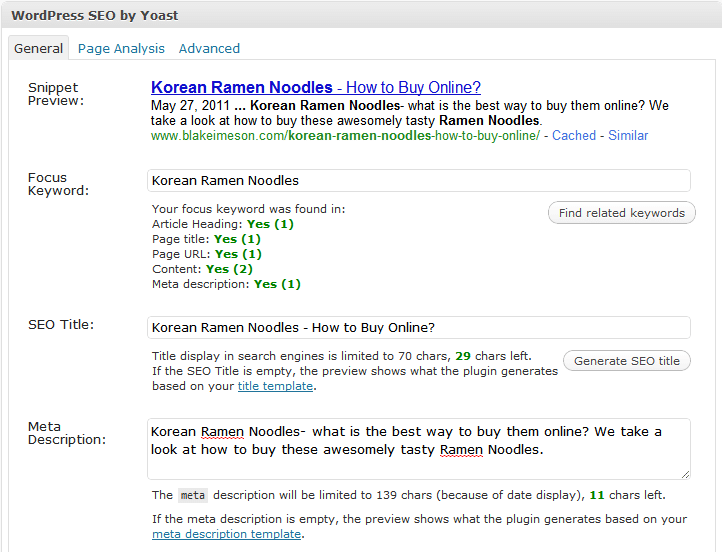
Task: Grab the Meta Description textarea resize handle
Action: point(685,474)
